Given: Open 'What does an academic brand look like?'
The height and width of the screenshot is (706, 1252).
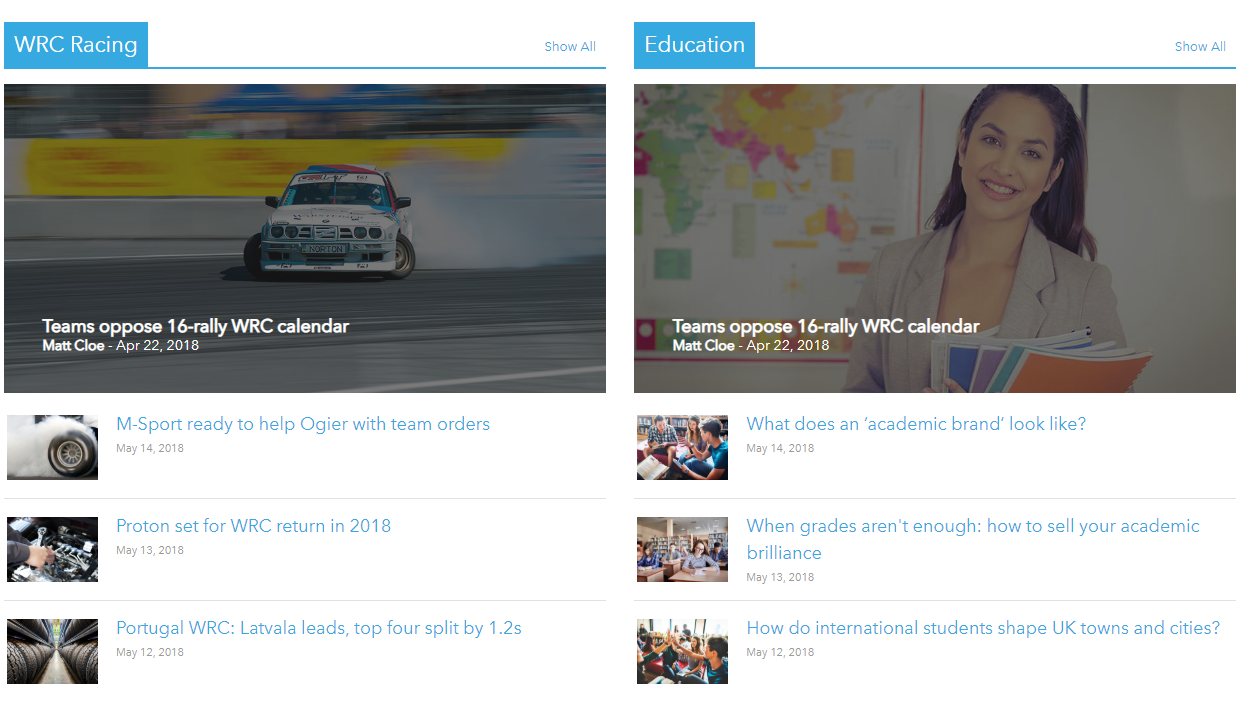Looking at the screenshot, I should click(916, 423).
